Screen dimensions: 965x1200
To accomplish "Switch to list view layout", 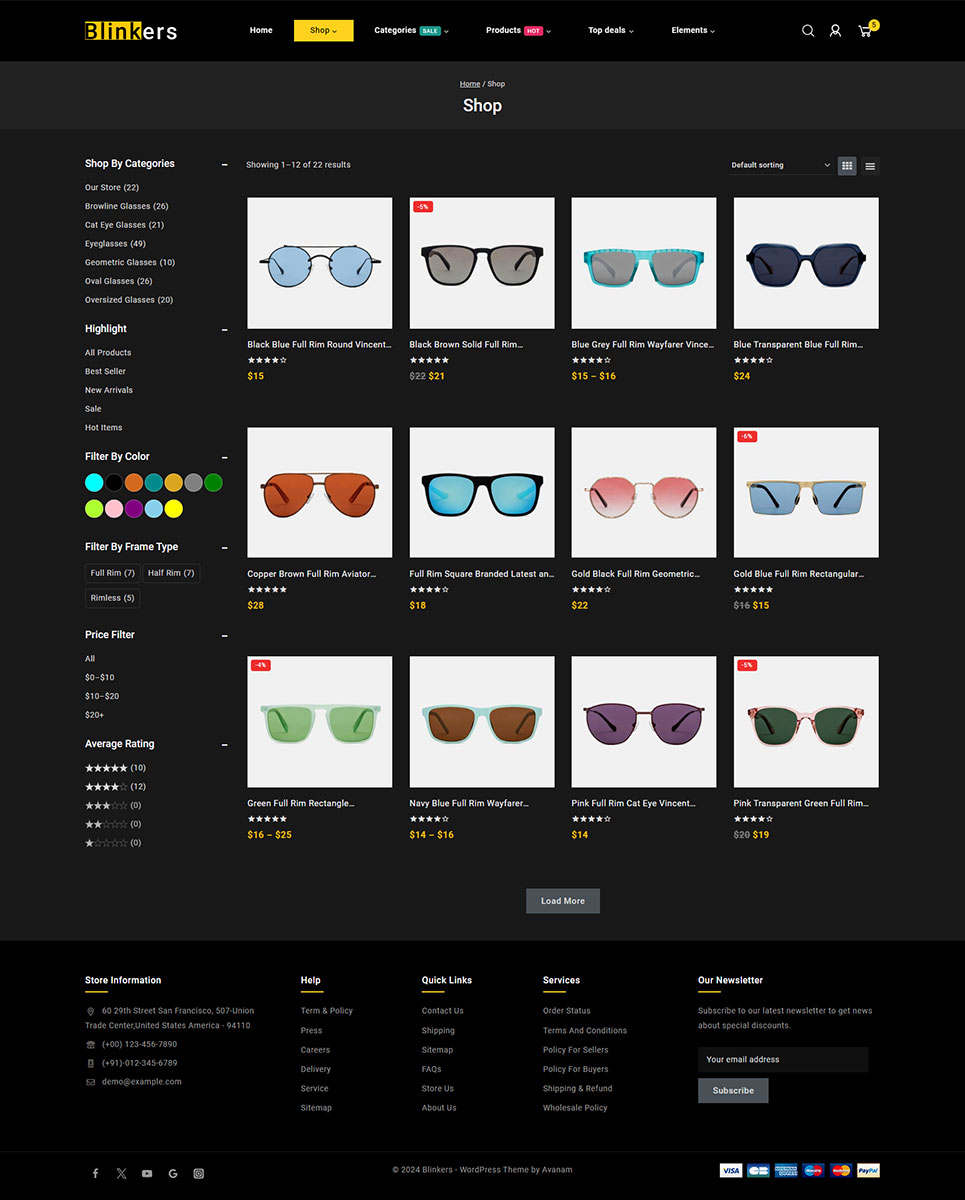I will (870, 166).
